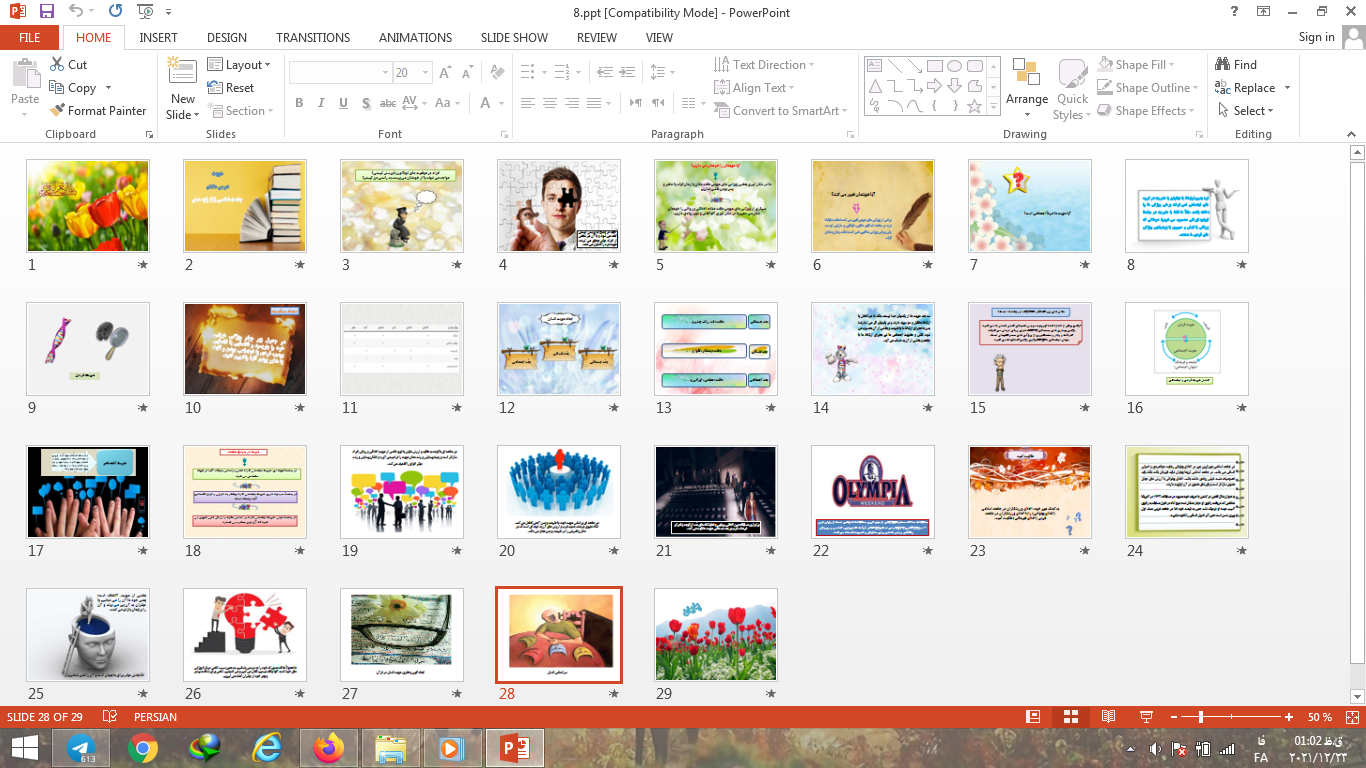The height and width of the screenshot is (768, 1366).
Task: Click the Reset button in Slides group
Action: click(x=231, y=88)
